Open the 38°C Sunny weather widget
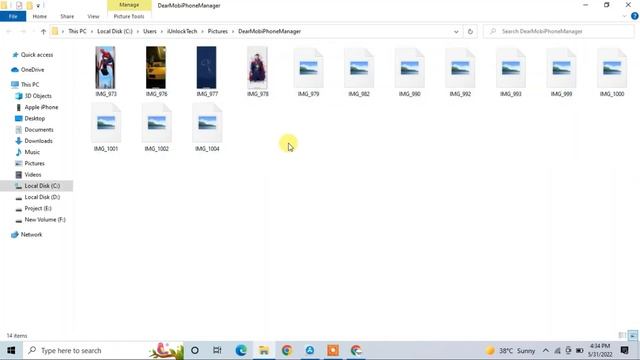Screen dimensions: 640x360 pos(510,351)
